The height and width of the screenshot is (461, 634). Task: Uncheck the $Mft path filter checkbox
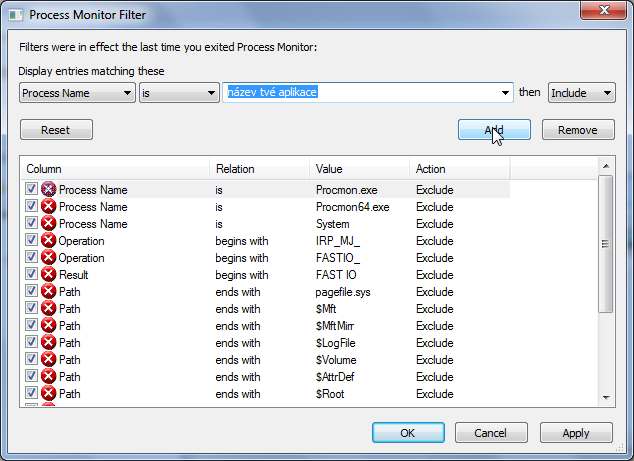32,308
